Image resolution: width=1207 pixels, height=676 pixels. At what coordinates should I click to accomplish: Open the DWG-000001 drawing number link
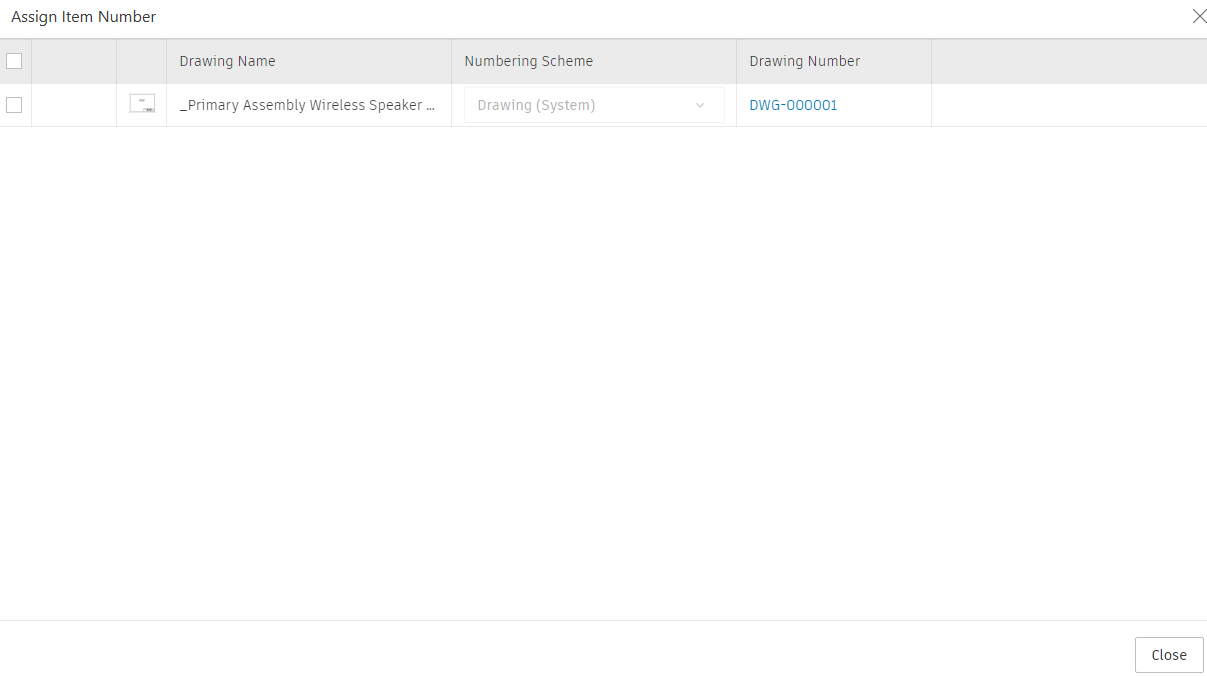tap(793, 105)
